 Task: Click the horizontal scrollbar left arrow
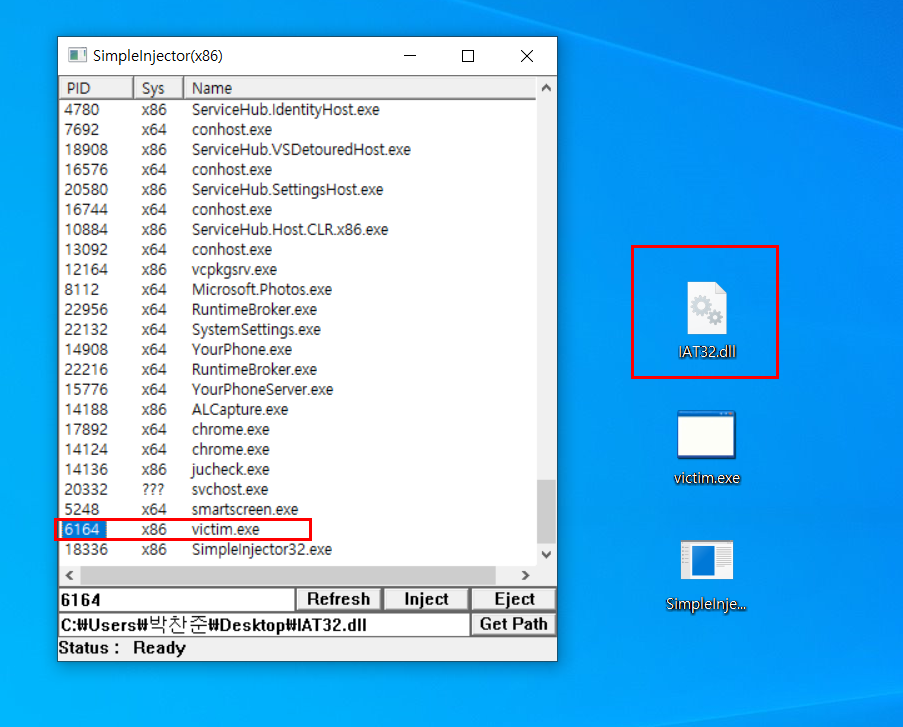point(70,575)
